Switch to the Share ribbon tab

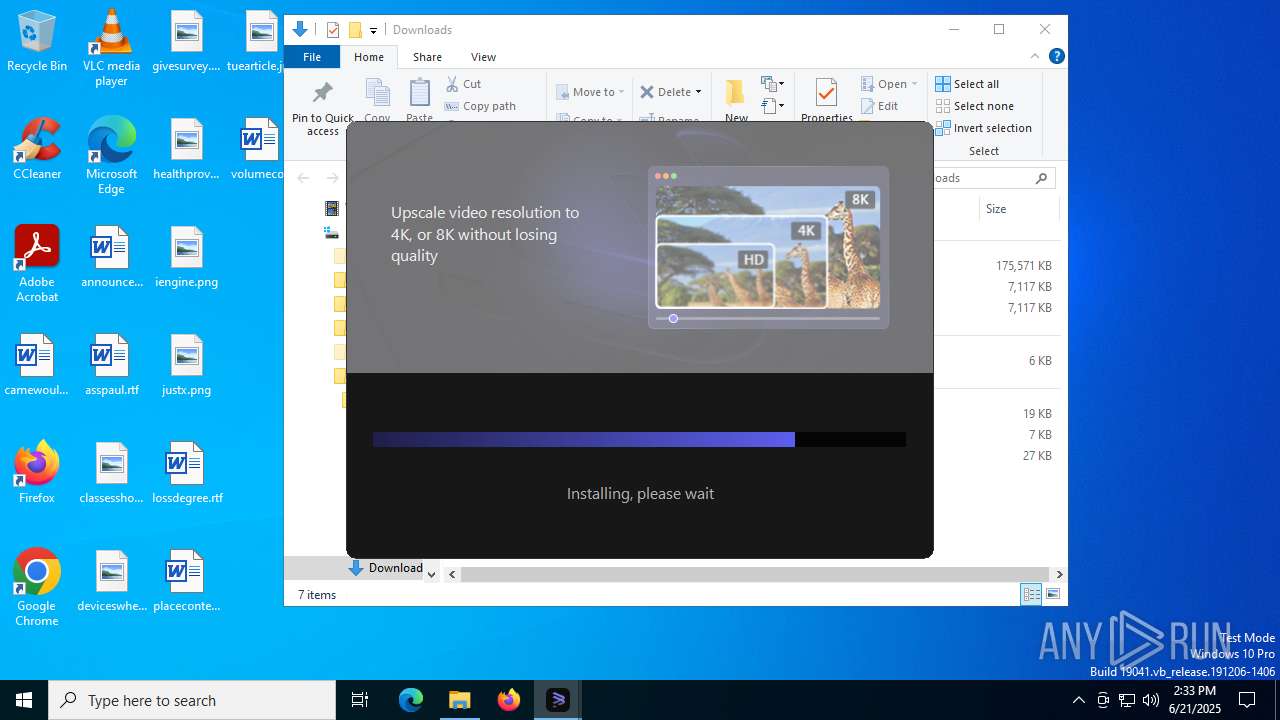[x=427, y=57]
